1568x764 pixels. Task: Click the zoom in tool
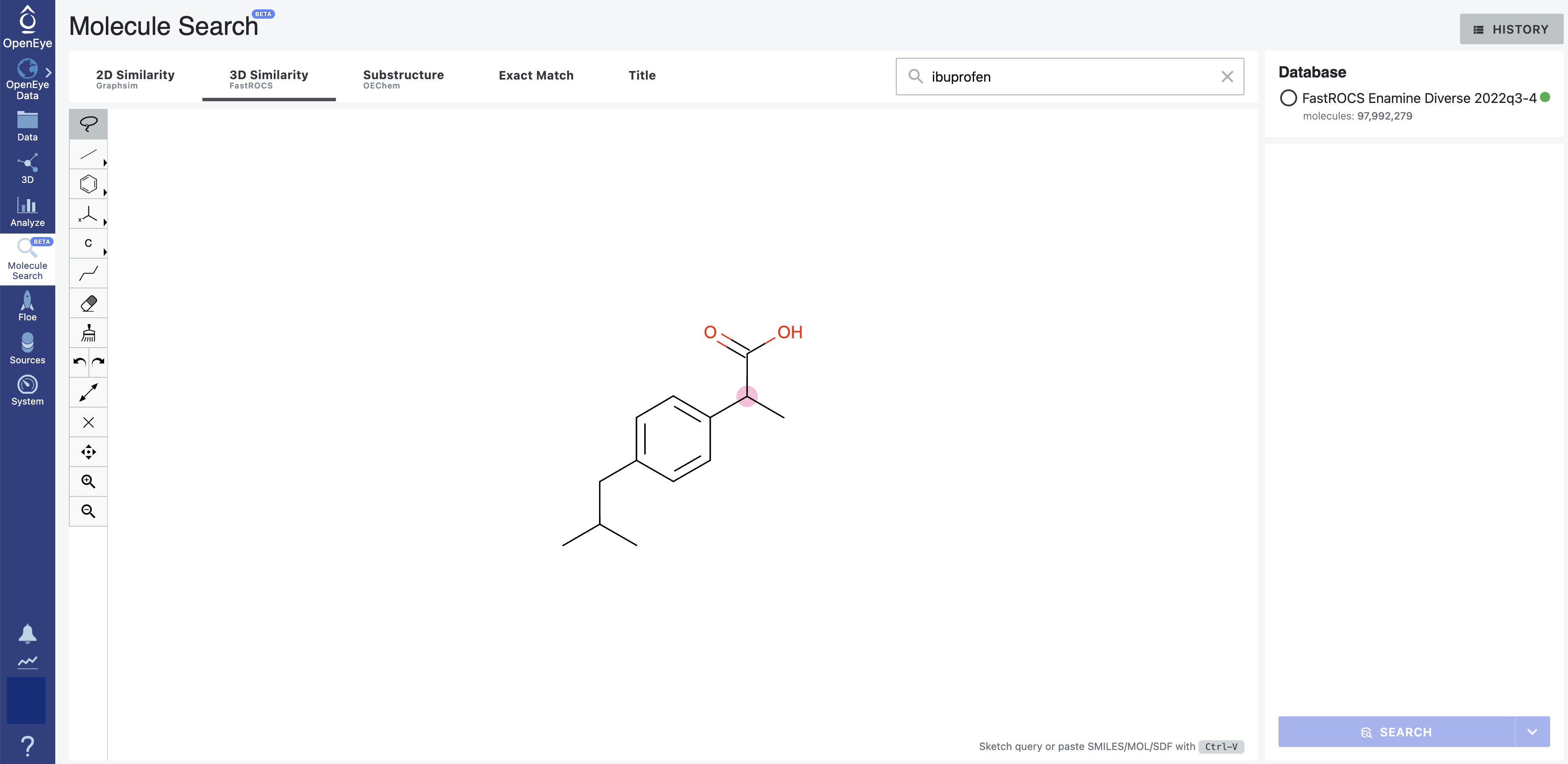click(x=88, y=481)
